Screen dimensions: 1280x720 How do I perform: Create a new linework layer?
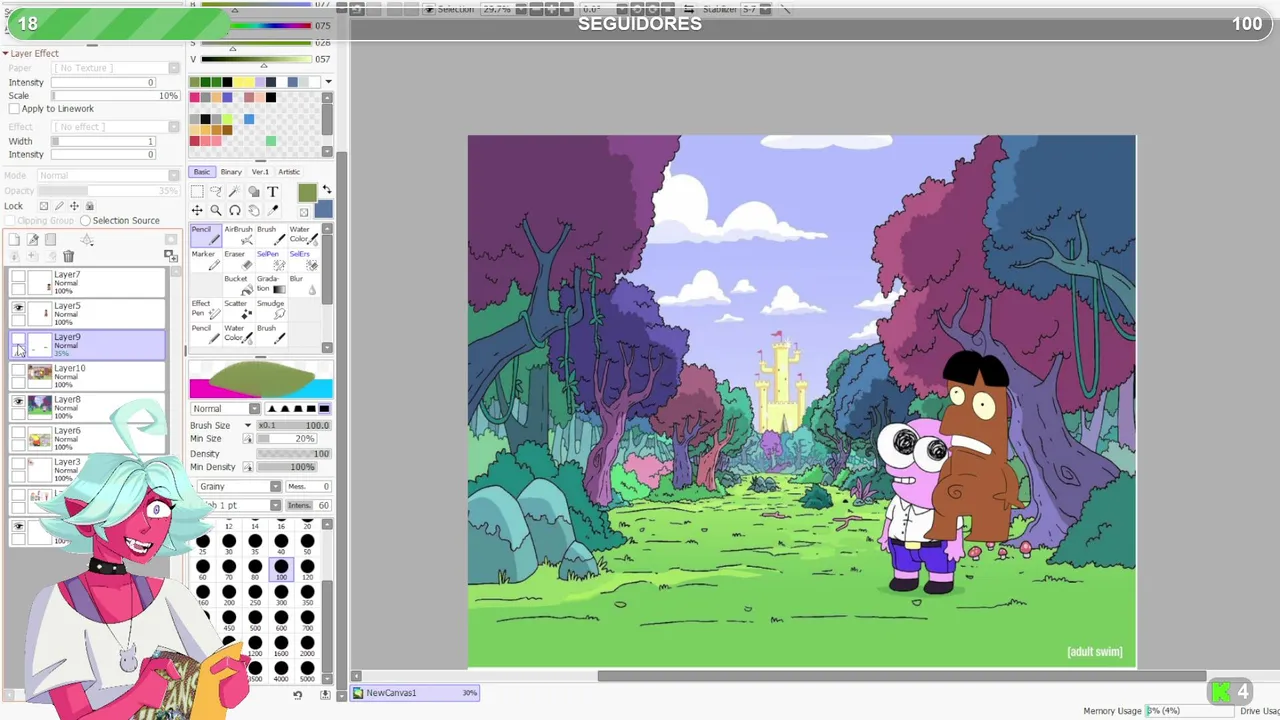click(x=32, y=239)
